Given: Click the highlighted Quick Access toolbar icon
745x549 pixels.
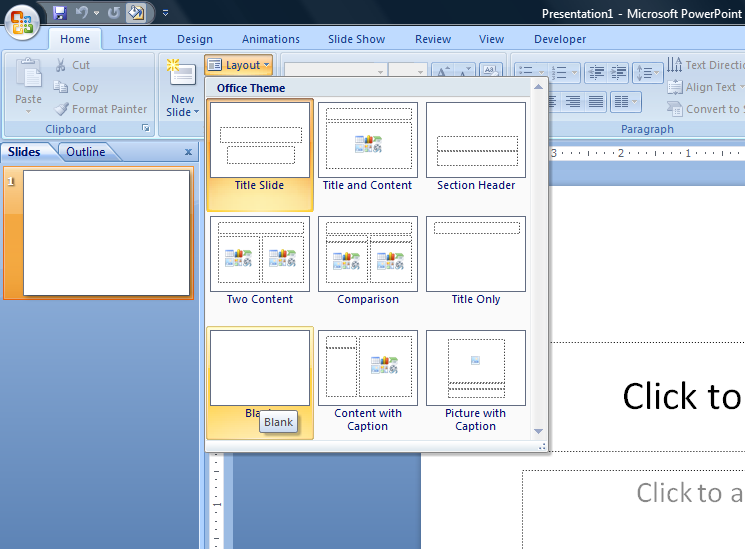Looking at the screenshot, I should coord(136,13).
